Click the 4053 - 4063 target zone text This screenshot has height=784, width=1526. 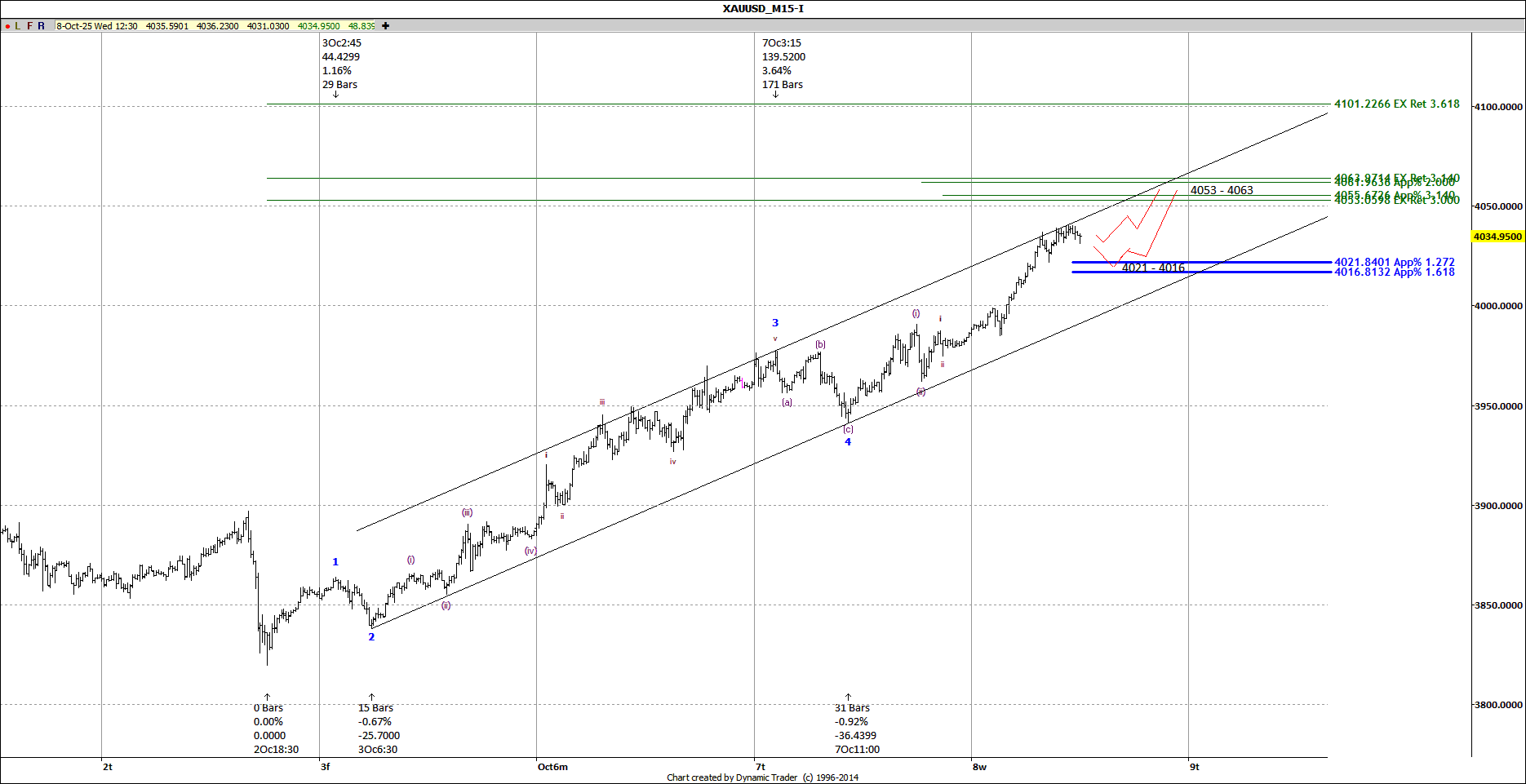[1222, 190]
